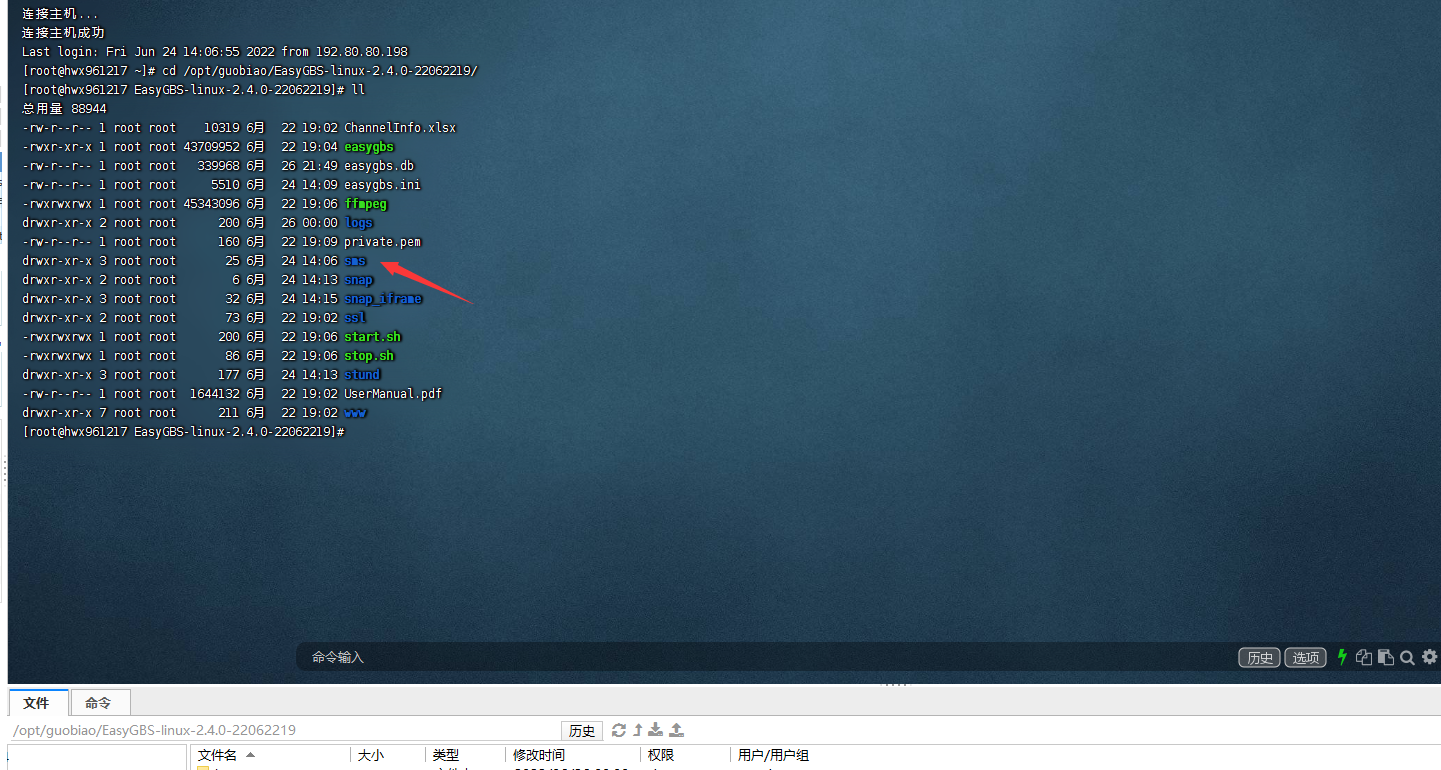Open 选项 button in terminal bar
Screen dimensions: 1441x770
1305,657
